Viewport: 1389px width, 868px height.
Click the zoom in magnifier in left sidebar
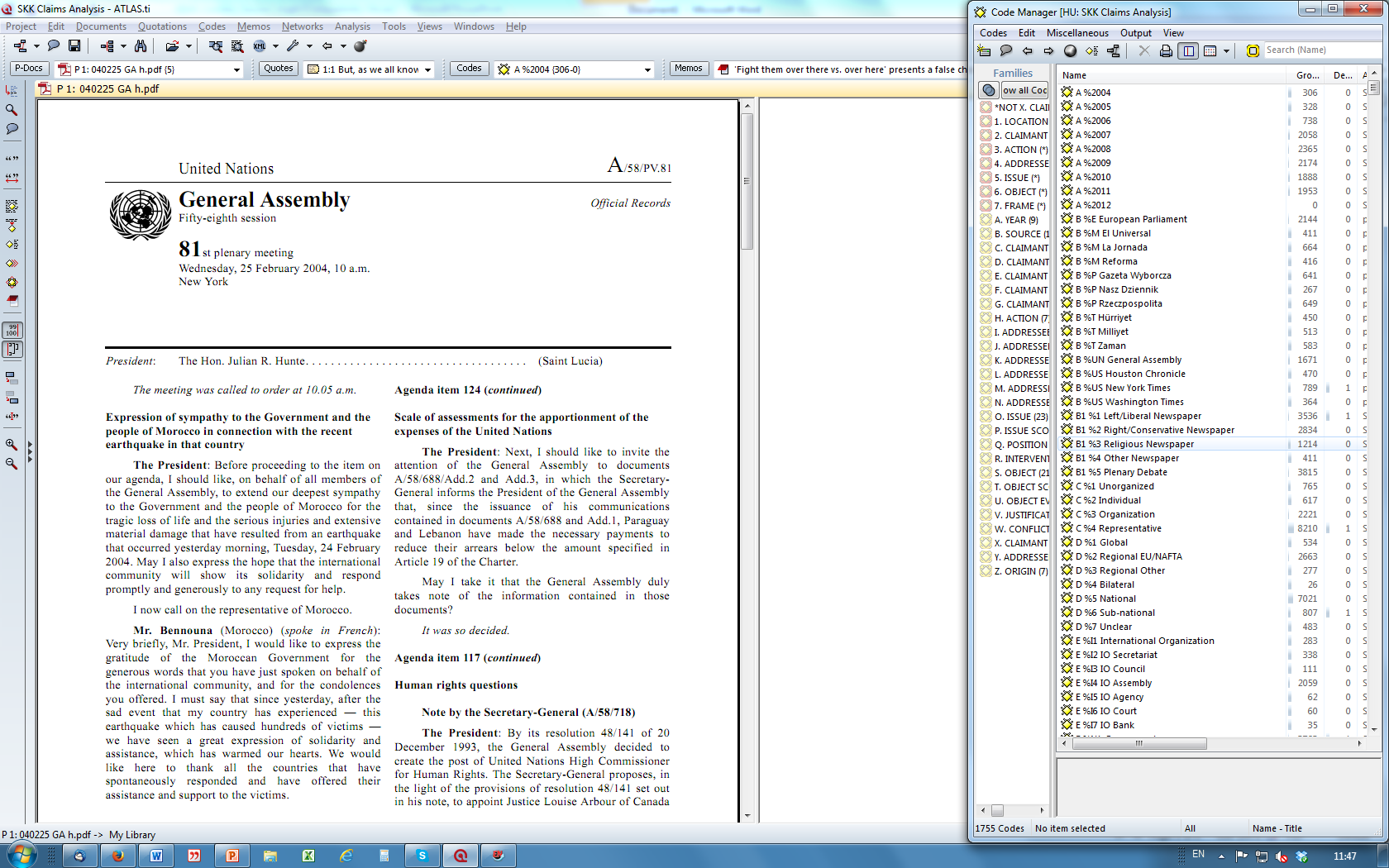(12, 445)
